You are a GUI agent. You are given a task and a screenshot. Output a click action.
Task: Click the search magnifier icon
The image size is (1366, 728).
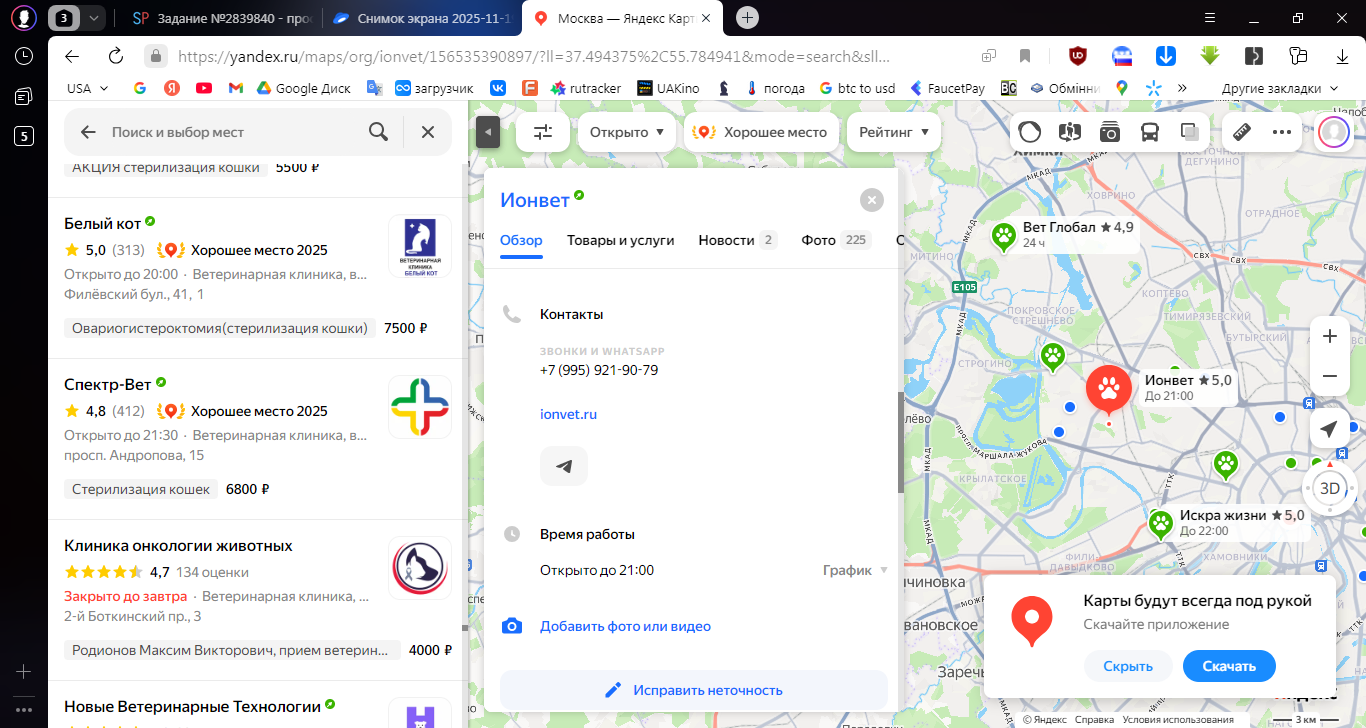coord(378,132)
